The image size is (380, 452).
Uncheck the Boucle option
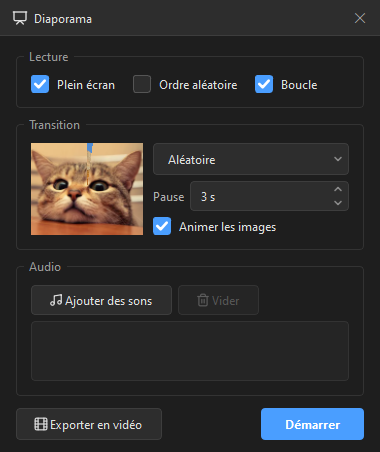pos(264,84)
